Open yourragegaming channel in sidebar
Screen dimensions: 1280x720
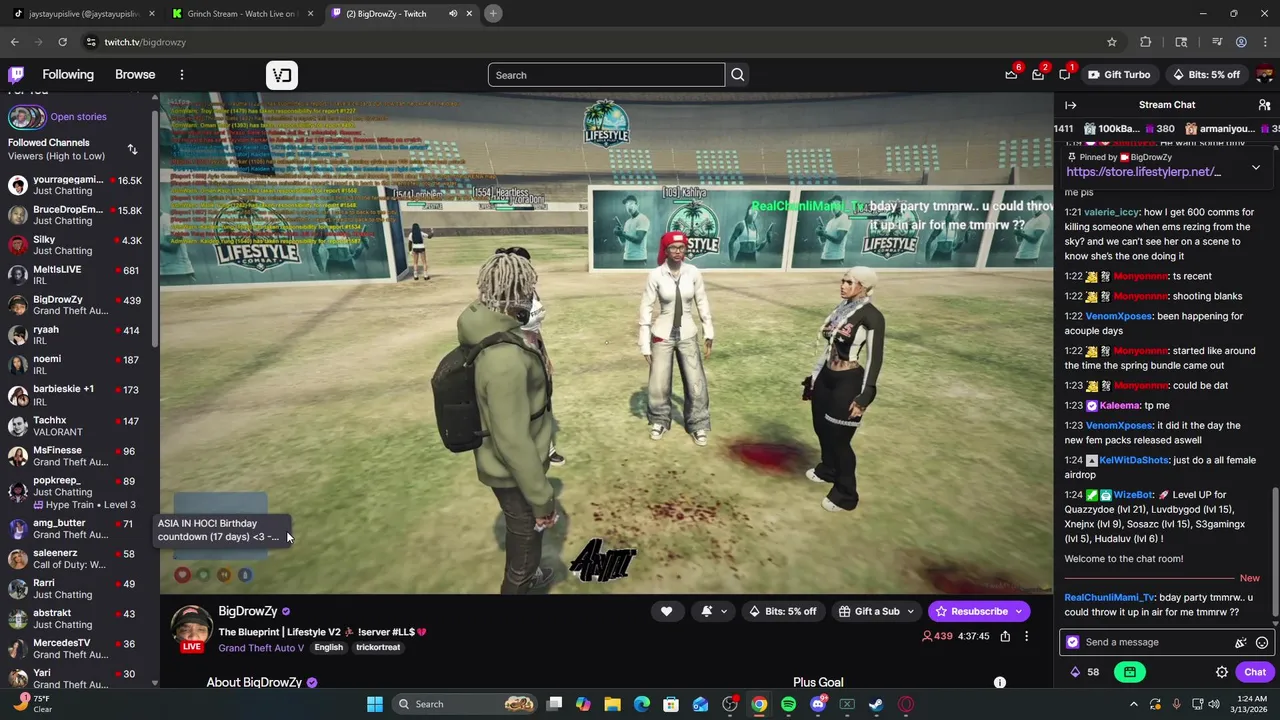pos(75,185)
